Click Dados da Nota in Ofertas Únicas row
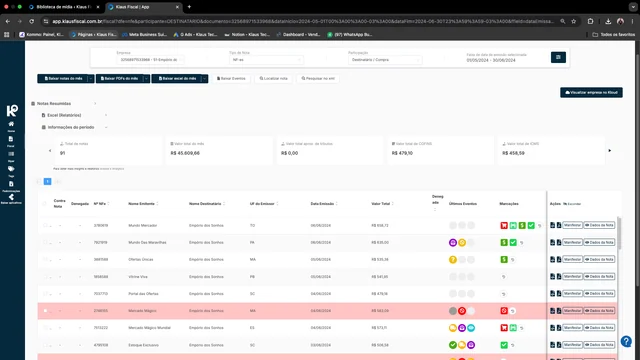 click(x=599, y=260)
